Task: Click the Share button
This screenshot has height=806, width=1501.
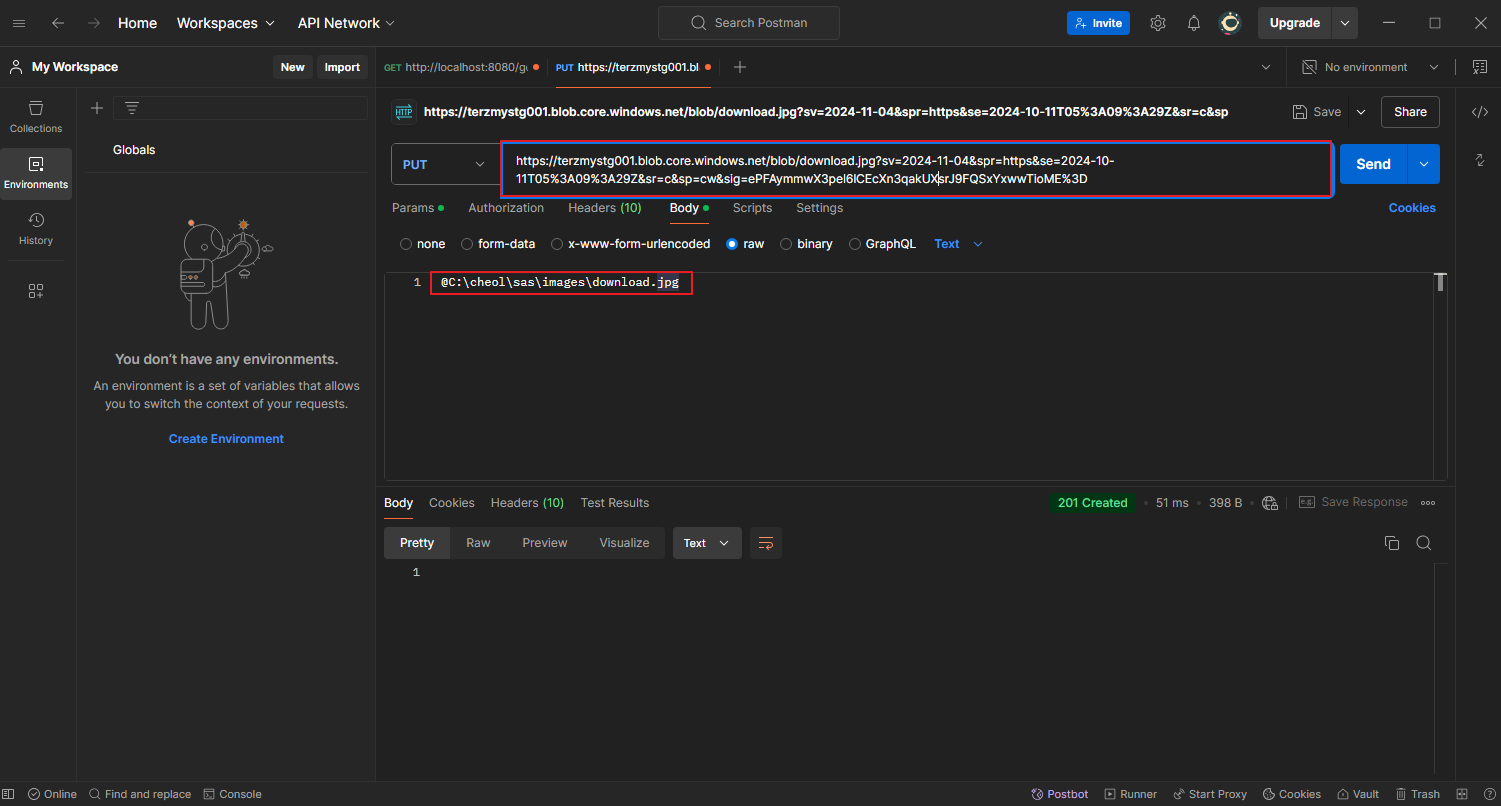Action: coord(1410,112)
